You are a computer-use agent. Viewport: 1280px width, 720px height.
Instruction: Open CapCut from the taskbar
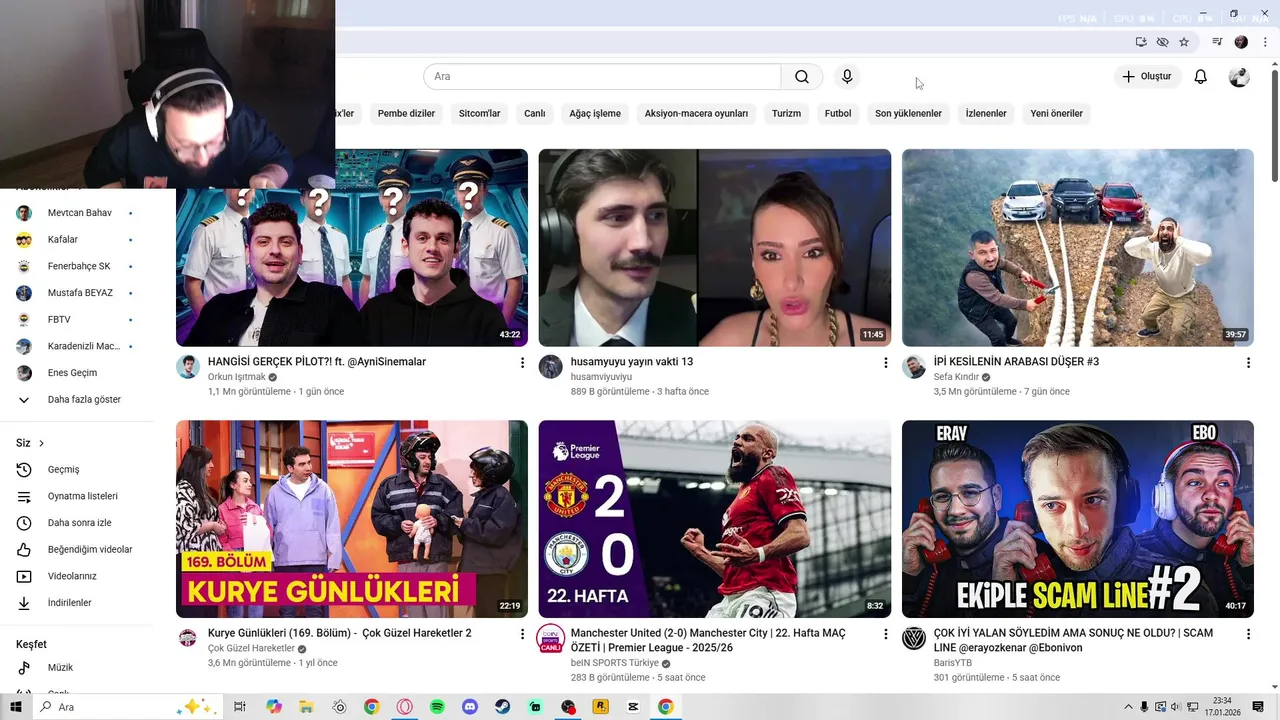tap(633, 707)
